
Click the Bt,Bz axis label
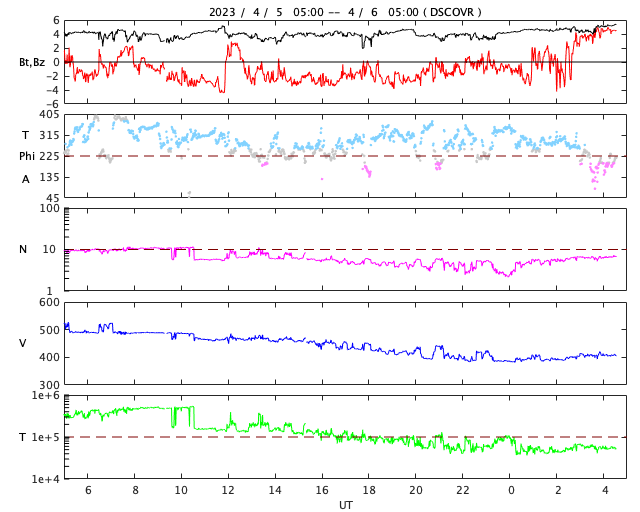(x=32, y=62)
